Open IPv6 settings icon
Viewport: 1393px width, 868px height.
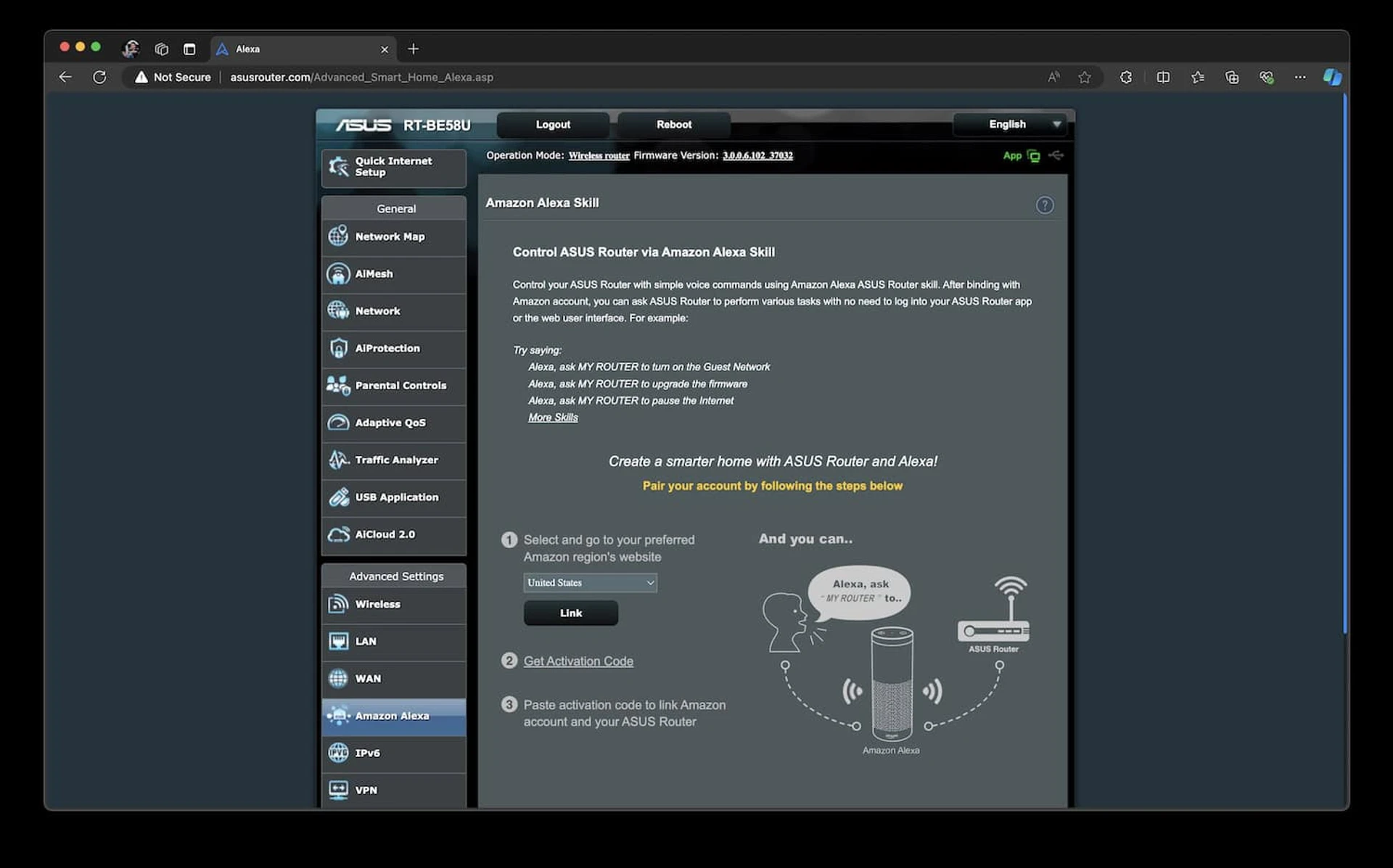[x=338, y=753]
